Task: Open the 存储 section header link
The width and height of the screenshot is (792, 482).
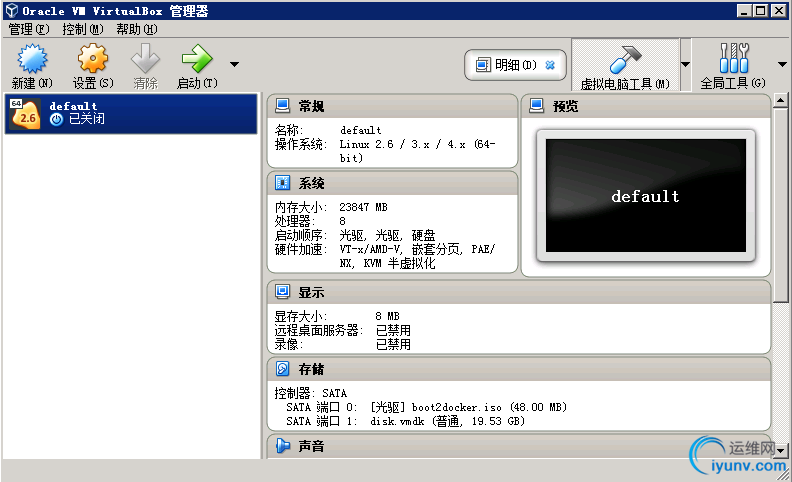Action: [311, 369]
